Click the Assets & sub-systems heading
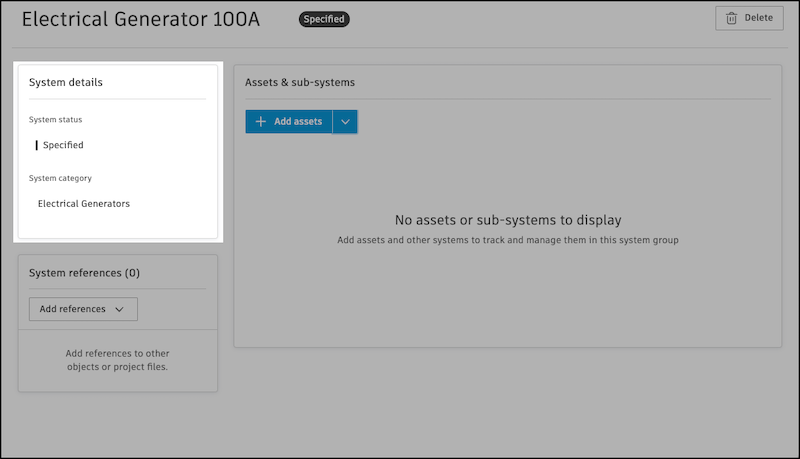Screen dimensions: 800x459 point(300,82)
